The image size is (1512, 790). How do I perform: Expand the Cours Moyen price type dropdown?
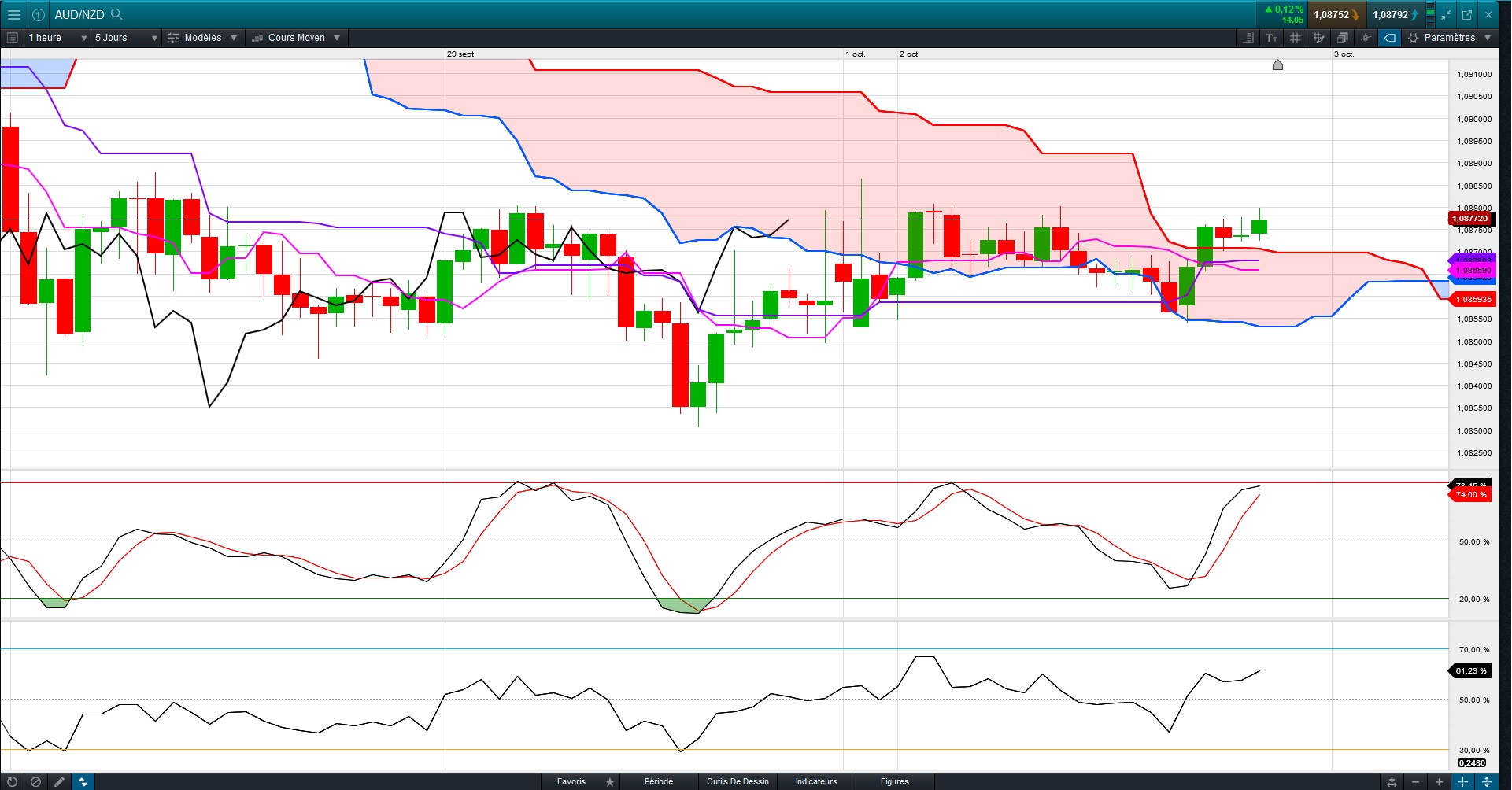point(296,38)
